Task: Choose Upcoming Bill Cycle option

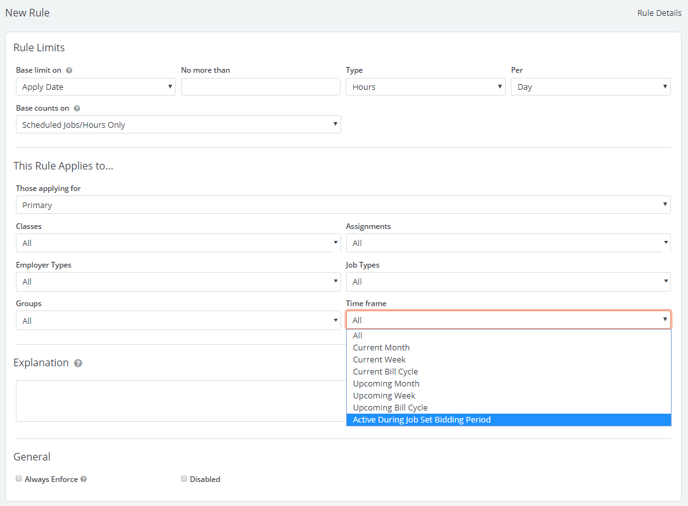Action: pos(390,408)
